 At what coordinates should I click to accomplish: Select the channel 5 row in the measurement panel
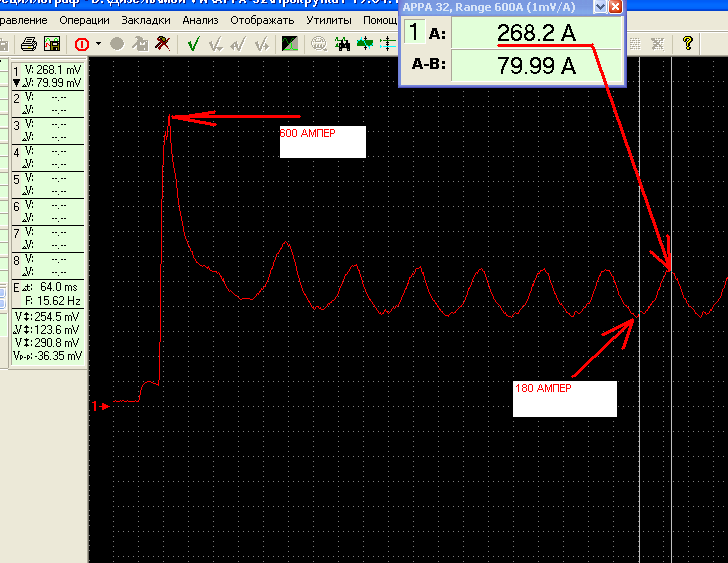click(47, 185)
